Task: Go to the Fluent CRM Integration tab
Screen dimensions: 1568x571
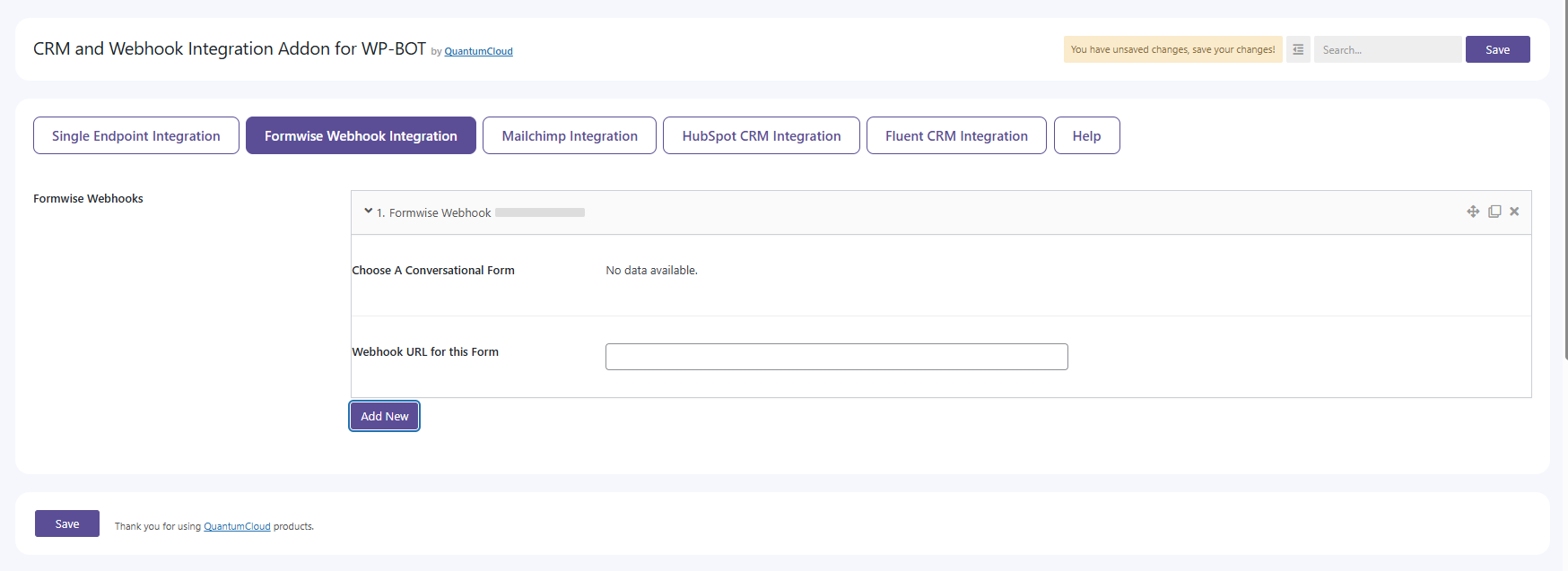Action: [956, 135]
